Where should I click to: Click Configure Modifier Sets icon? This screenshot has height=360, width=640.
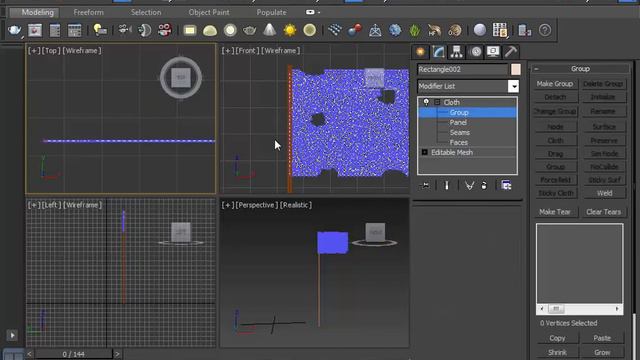506,186
